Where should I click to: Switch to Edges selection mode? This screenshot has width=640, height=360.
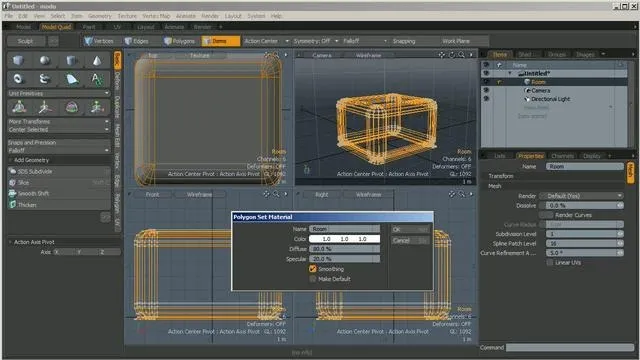[x=137, y=41]
